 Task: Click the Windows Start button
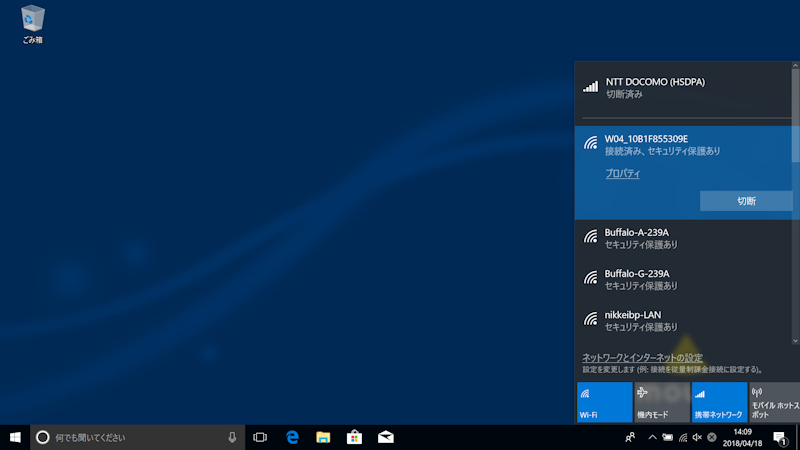coord(15,437)
